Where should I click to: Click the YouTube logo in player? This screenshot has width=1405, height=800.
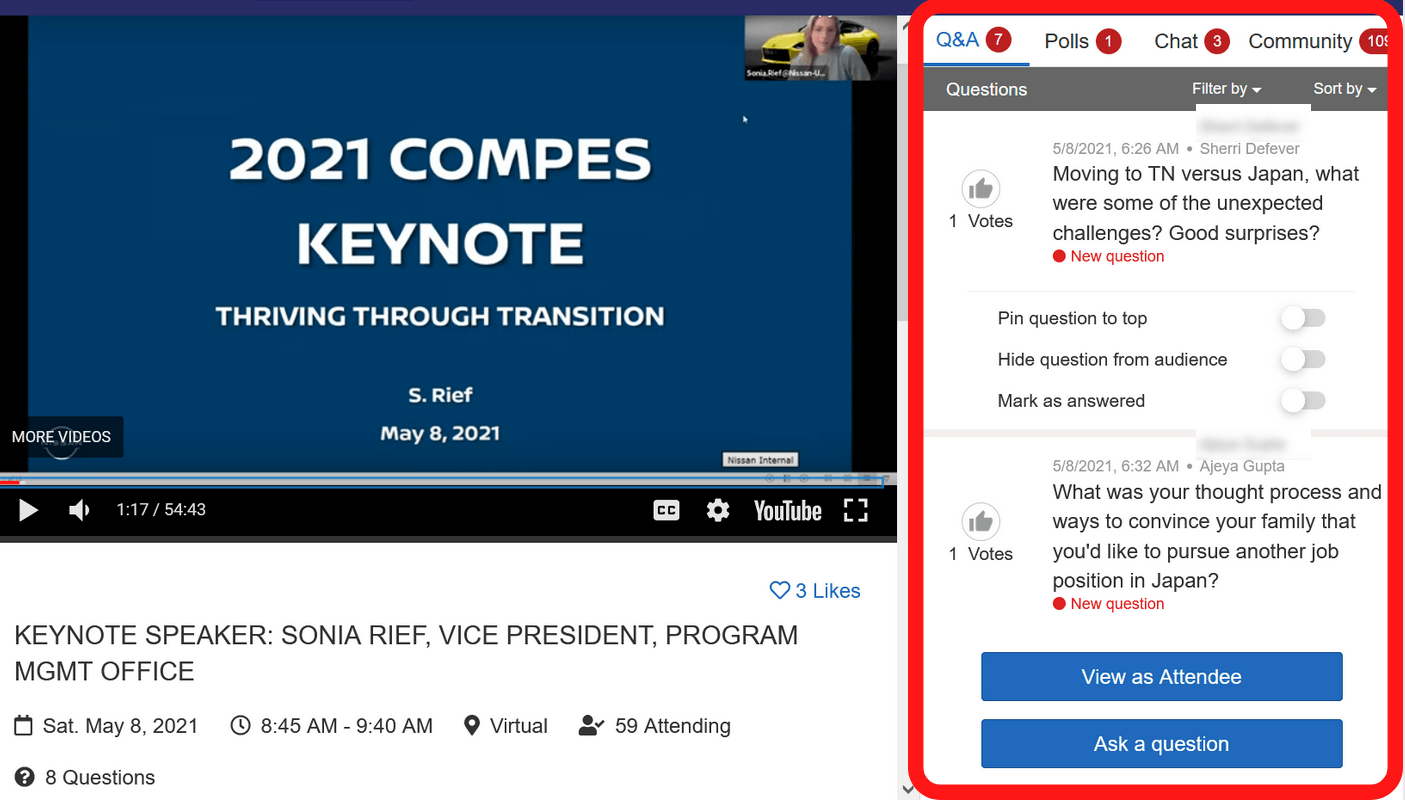point(787,511)
